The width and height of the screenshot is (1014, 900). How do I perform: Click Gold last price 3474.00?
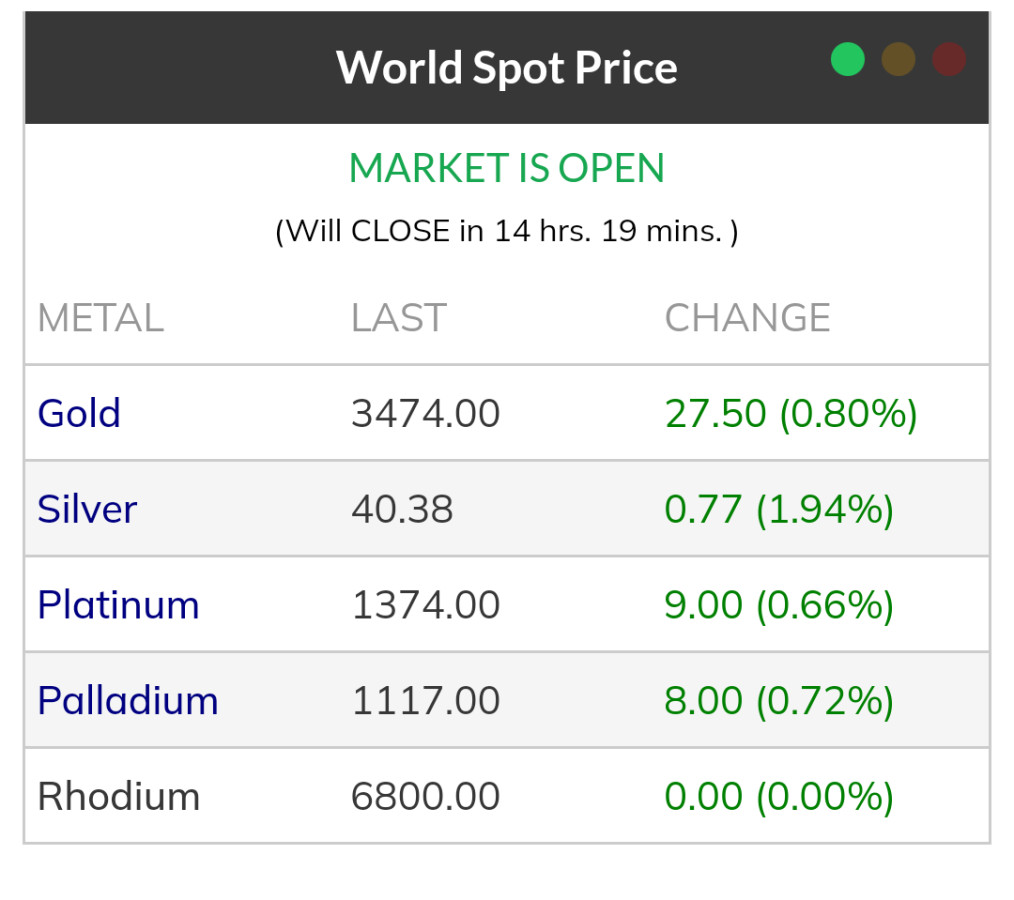pos(425,413)
